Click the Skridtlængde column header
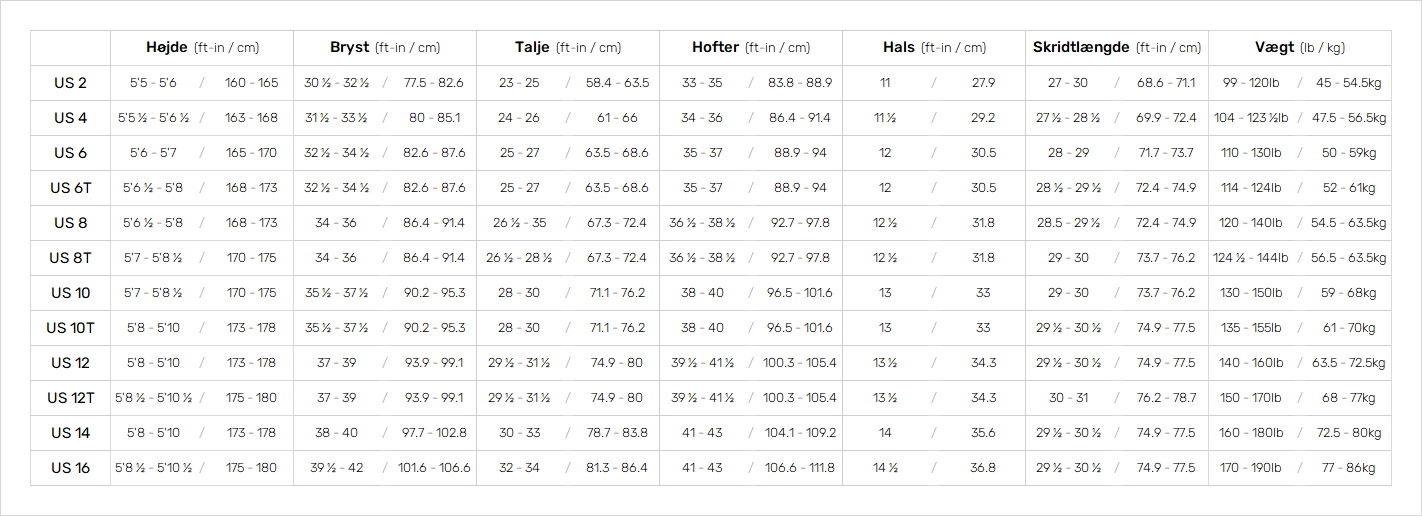The width and height of the screenshot is (1422, 516). pos(1117,48)
